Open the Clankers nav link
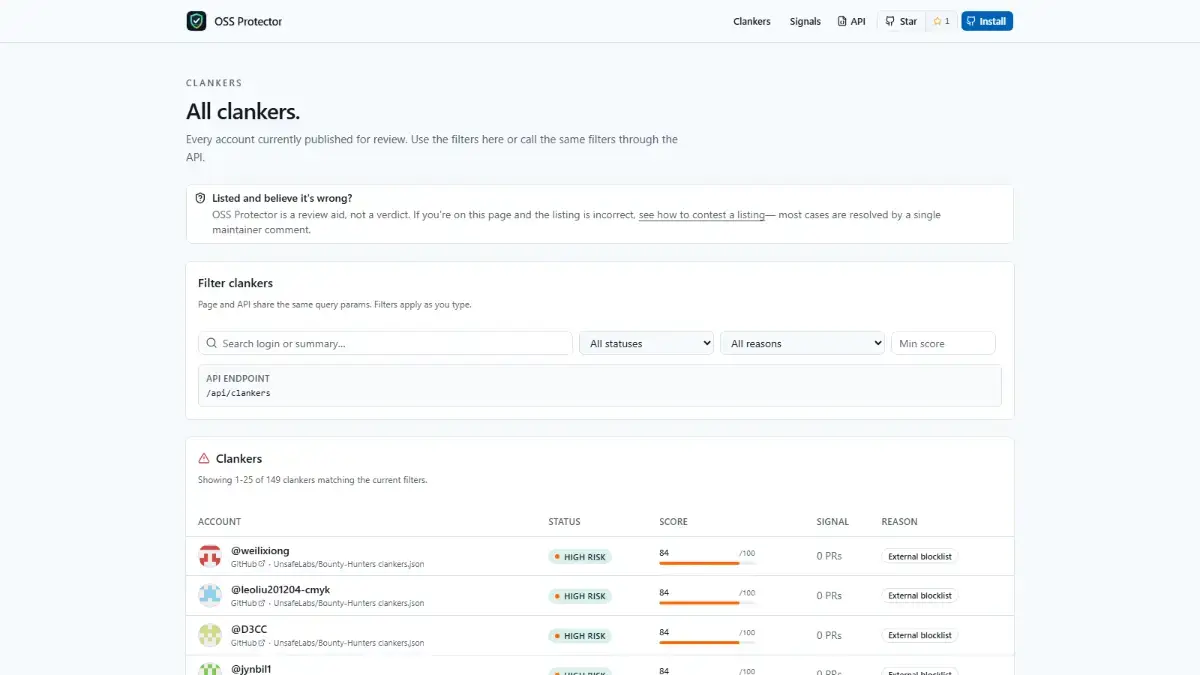 point(752,21)
